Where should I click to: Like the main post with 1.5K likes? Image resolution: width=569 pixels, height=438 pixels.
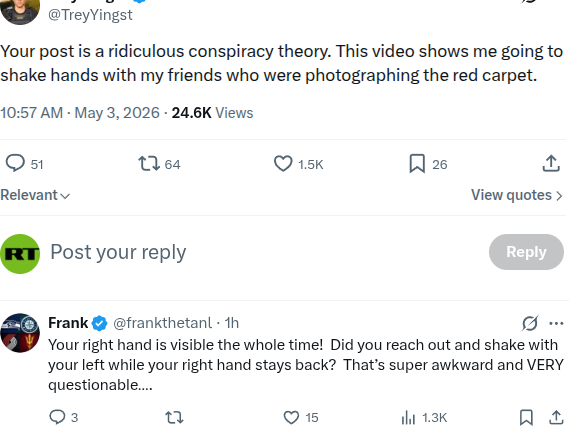click(298, 164)
